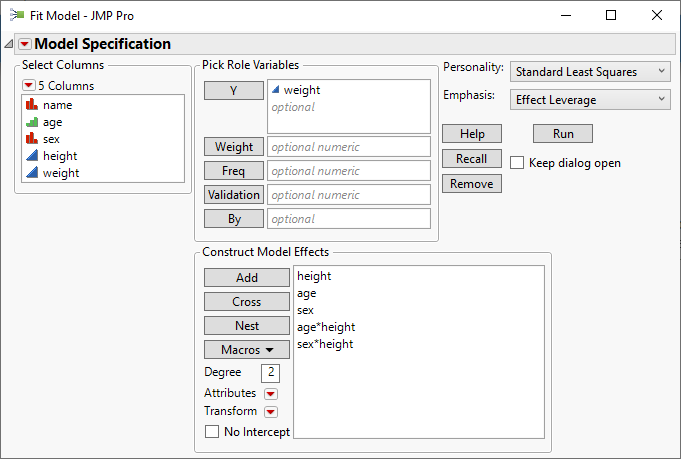Click the Run button
The height and width of the screenshot is (459, 681).
coord(562,134)
